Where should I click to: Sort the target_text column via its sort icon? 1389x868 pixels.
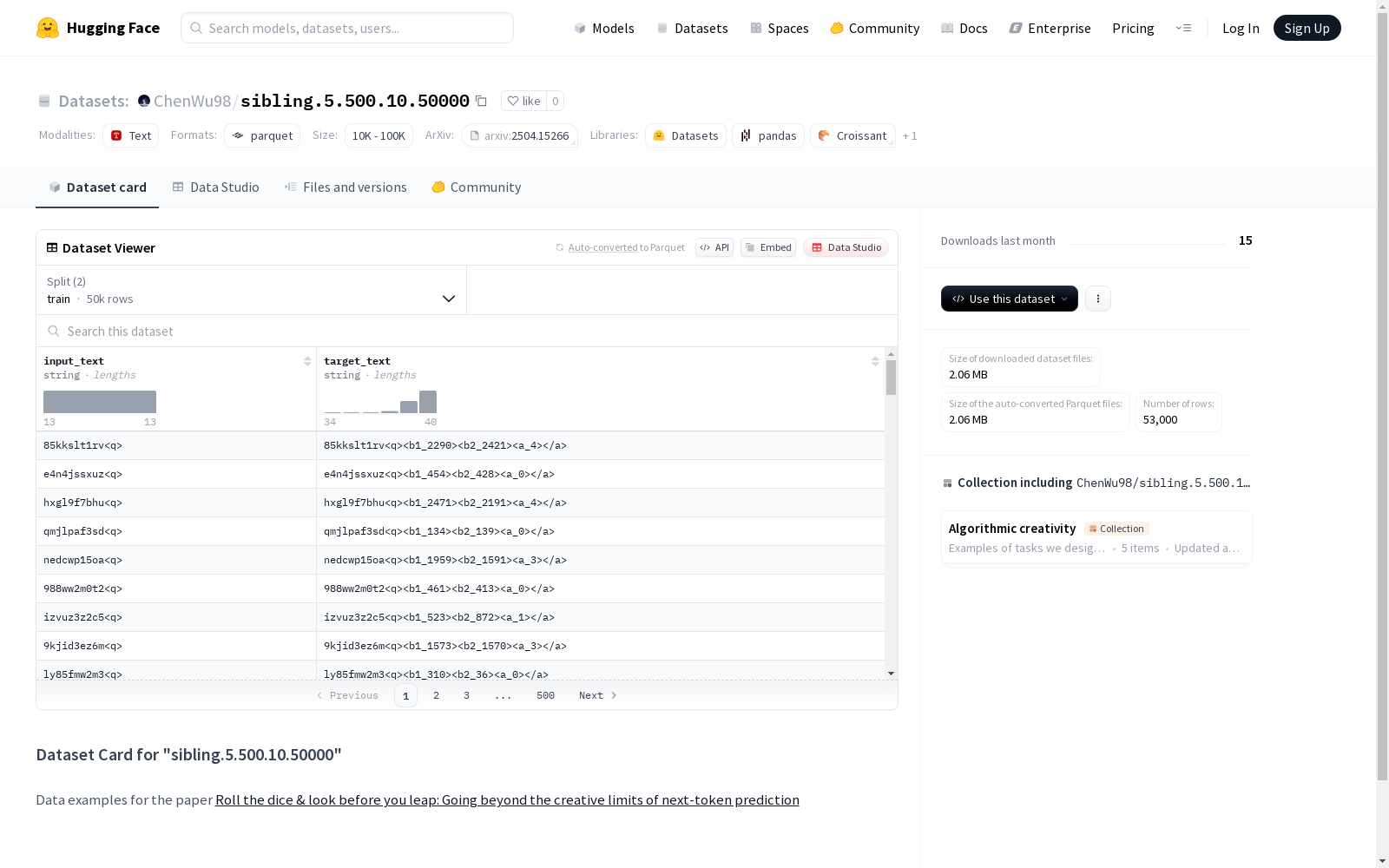875,361
